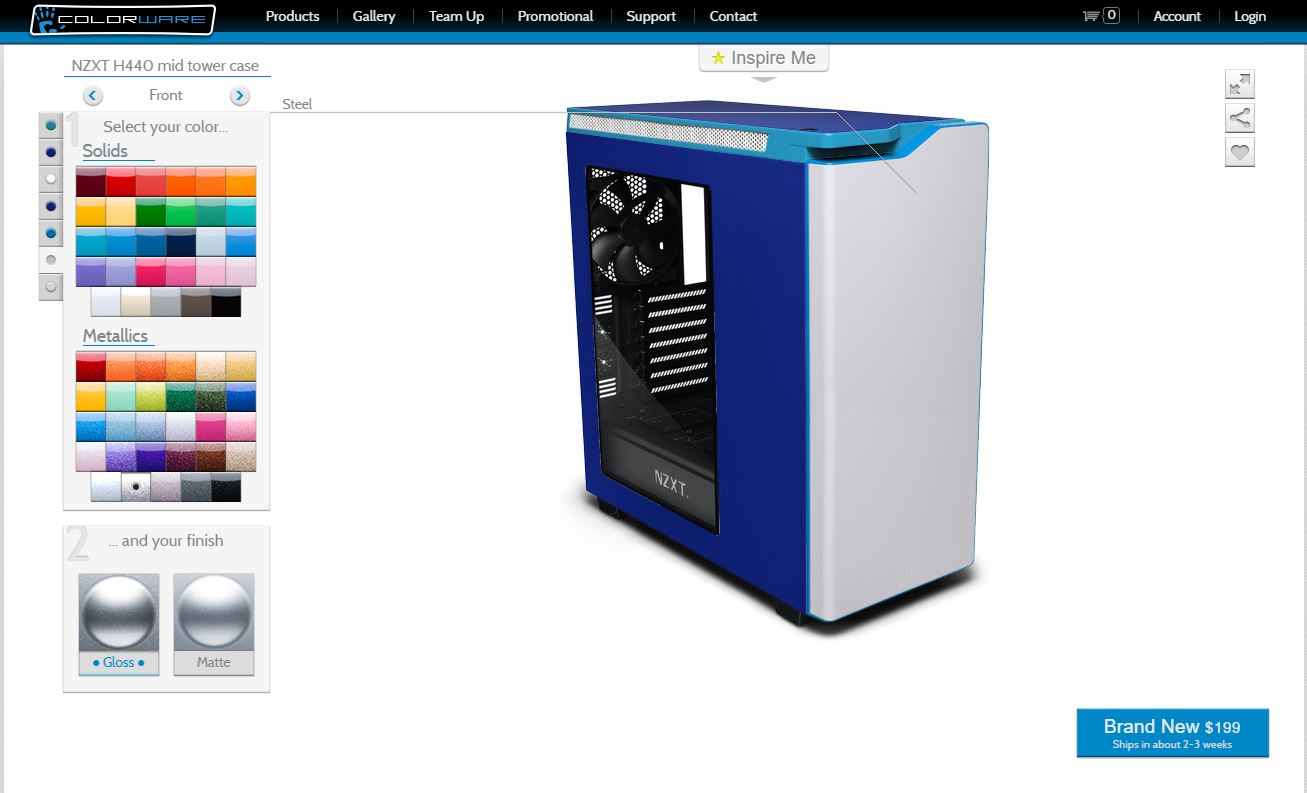Select the sixth, currently active part tab
1307x793 pixels.
click(51, 260)
